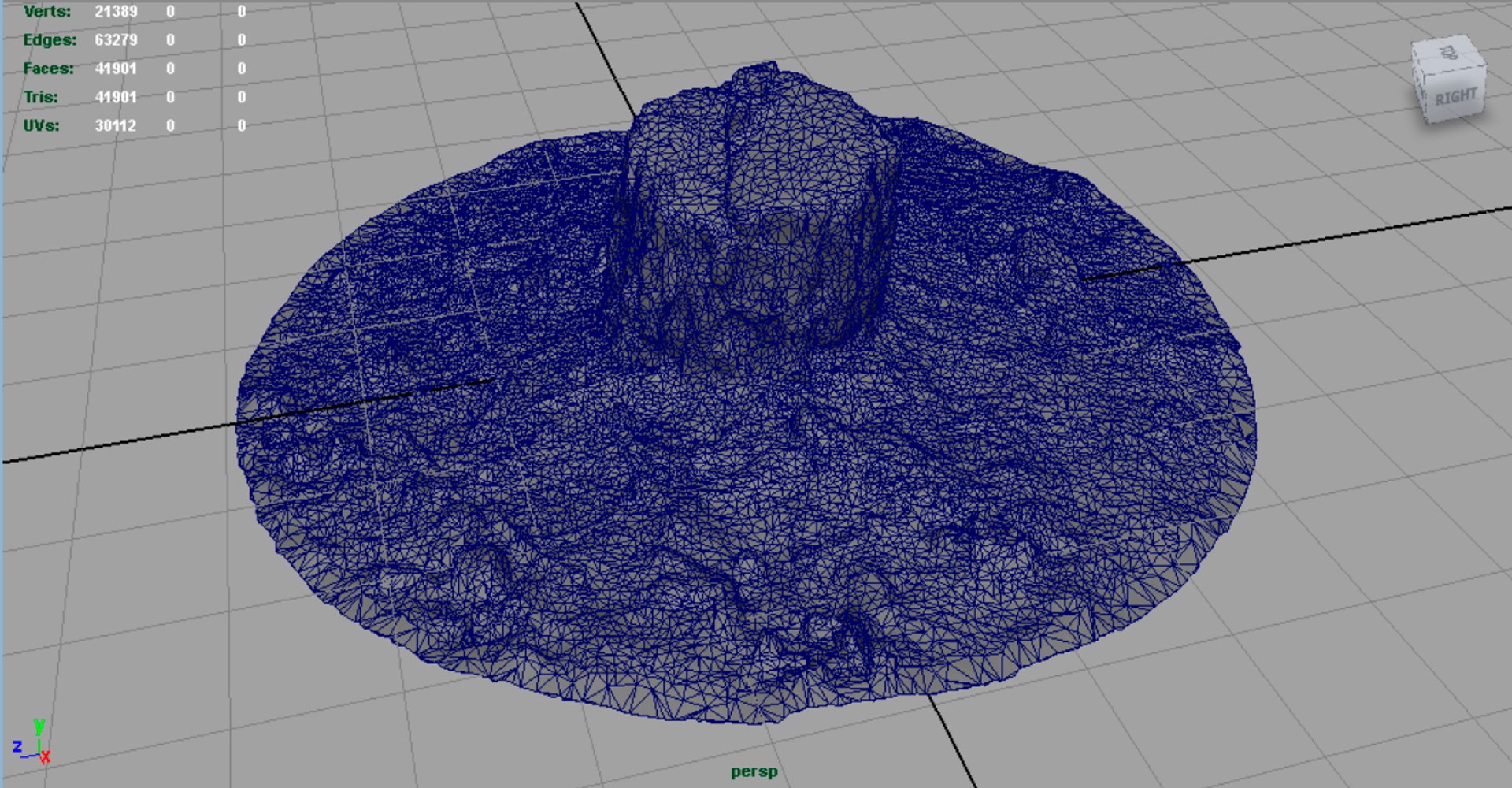Viewport: 1512px width, 788px height.
Task: Click the Edges count value 63279
Action: point(116,40)
